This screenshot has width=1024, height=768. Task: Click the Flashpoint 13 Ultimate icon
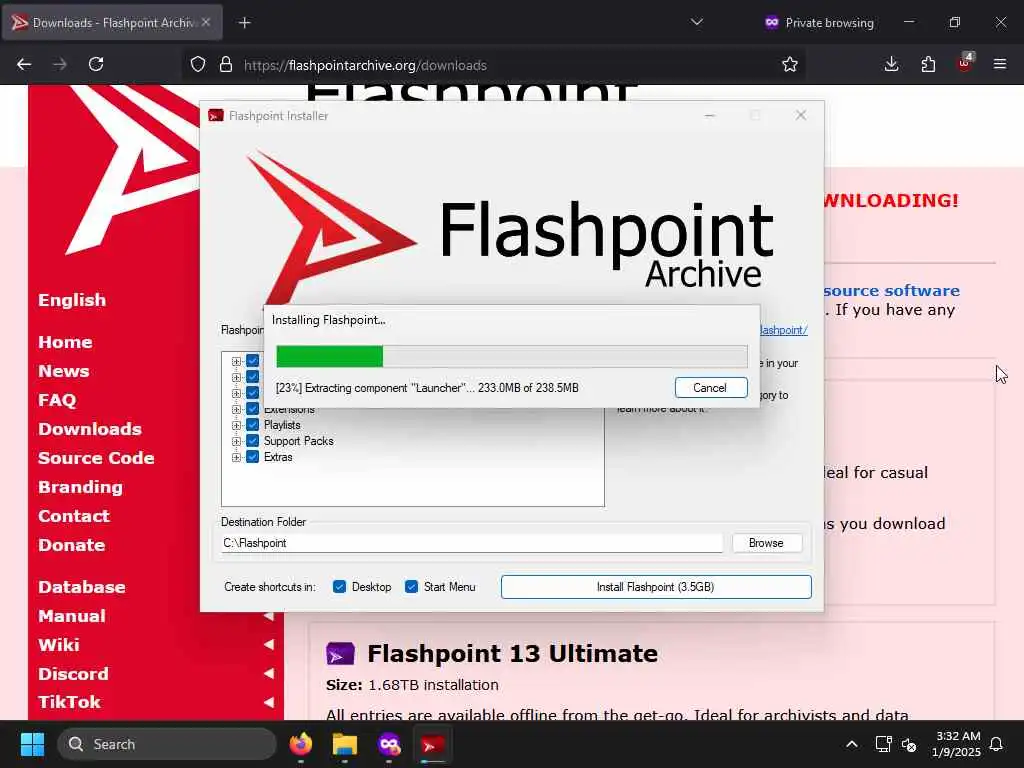[340, 654]
